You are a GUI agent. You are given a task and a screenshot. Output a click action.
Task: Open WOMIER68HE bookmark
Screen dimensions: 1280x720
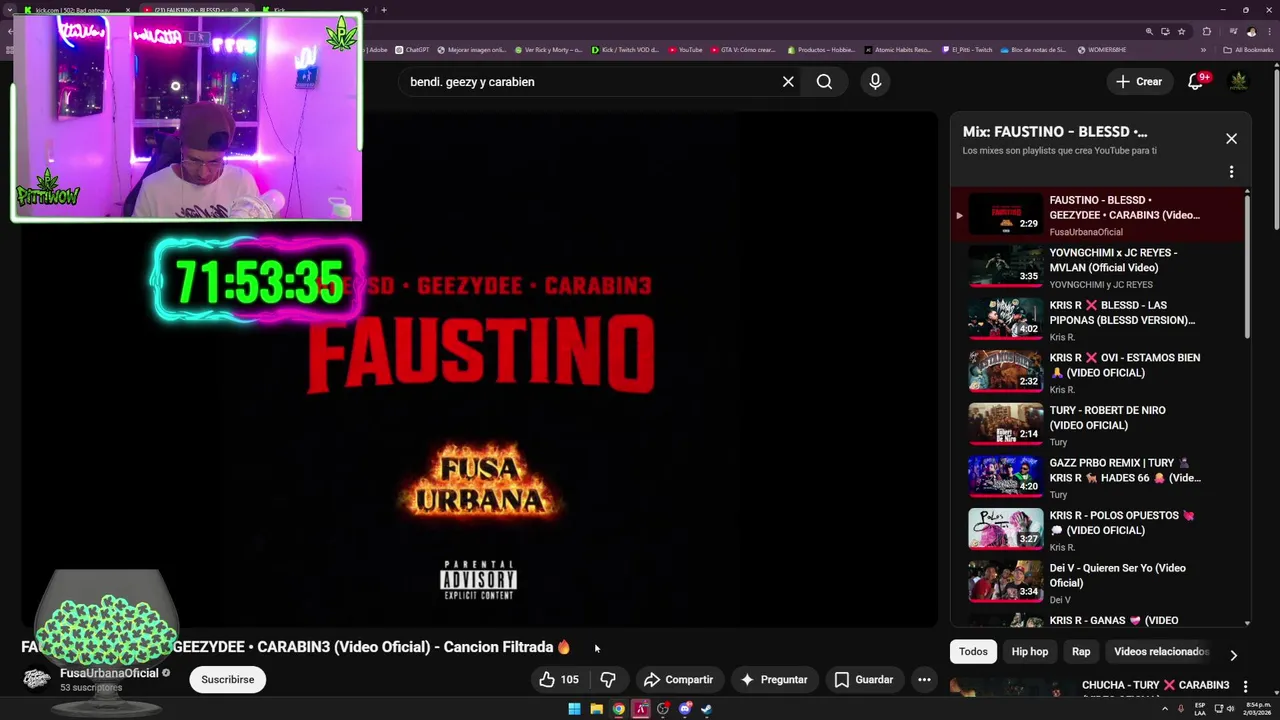[1101, 50]
